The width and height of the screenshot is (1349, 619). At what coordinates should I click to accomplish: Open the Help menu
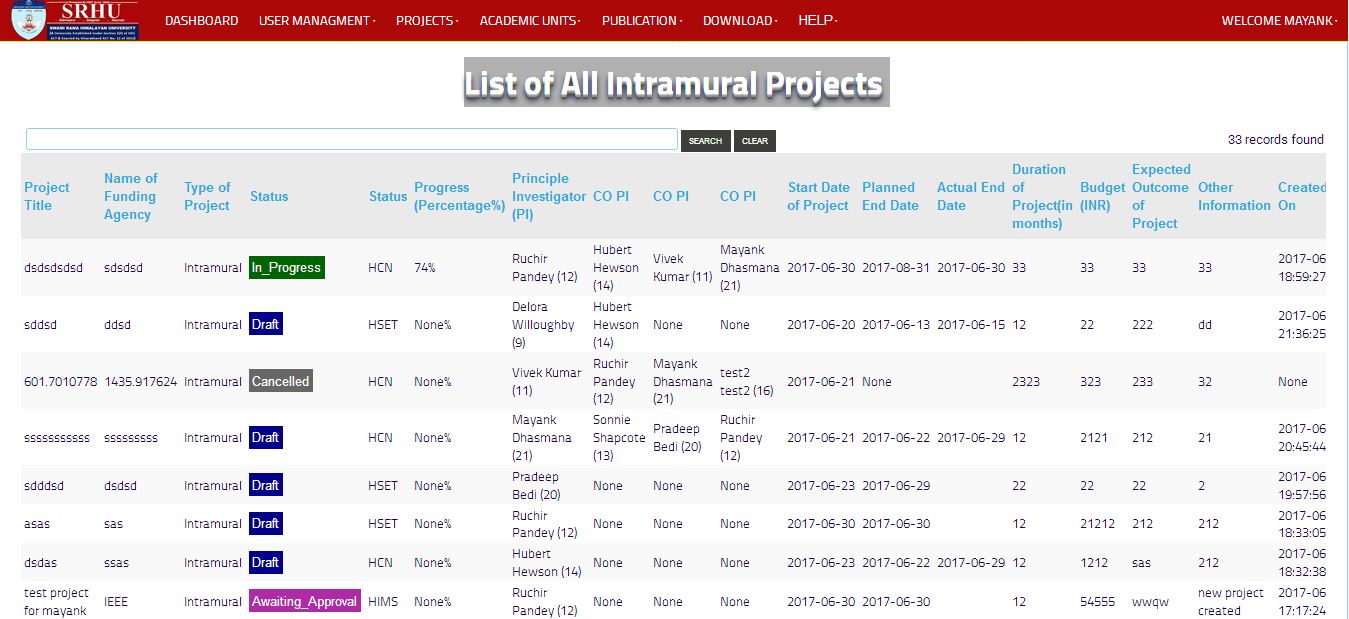[x=818, y=20]
